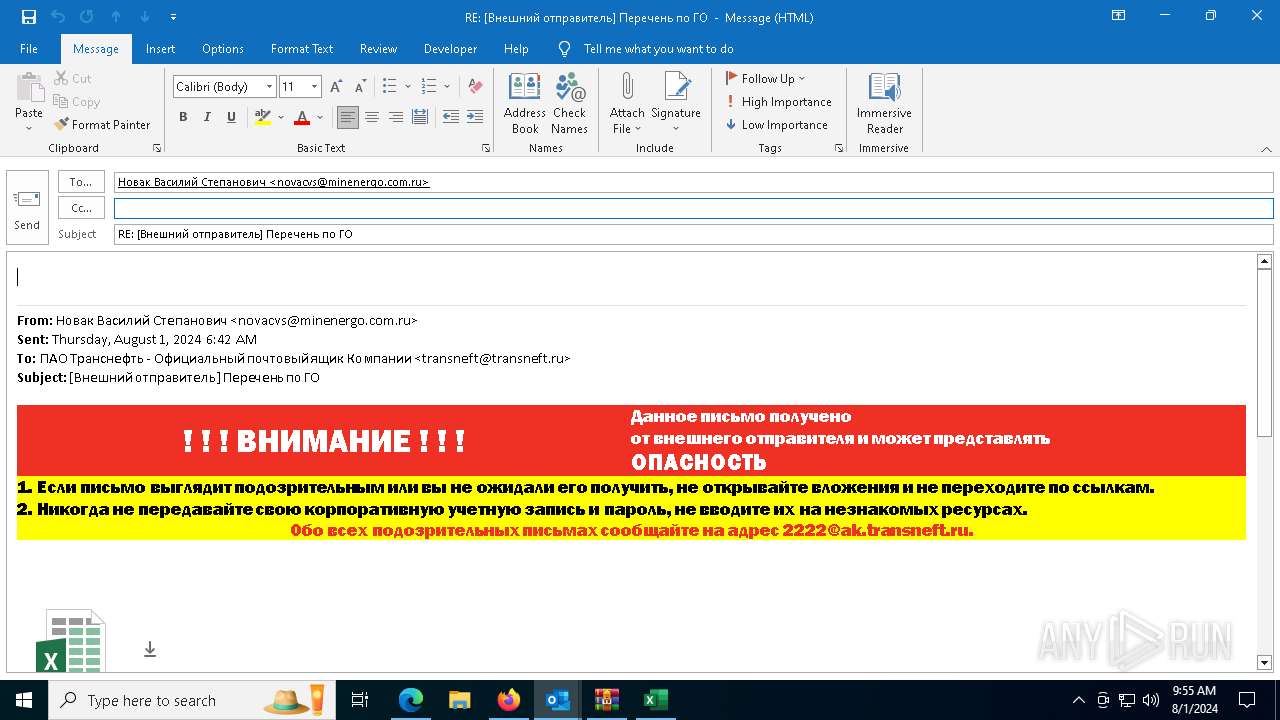Click Increase Font Size icon
Screen dimensions: 1280x720
336,87
